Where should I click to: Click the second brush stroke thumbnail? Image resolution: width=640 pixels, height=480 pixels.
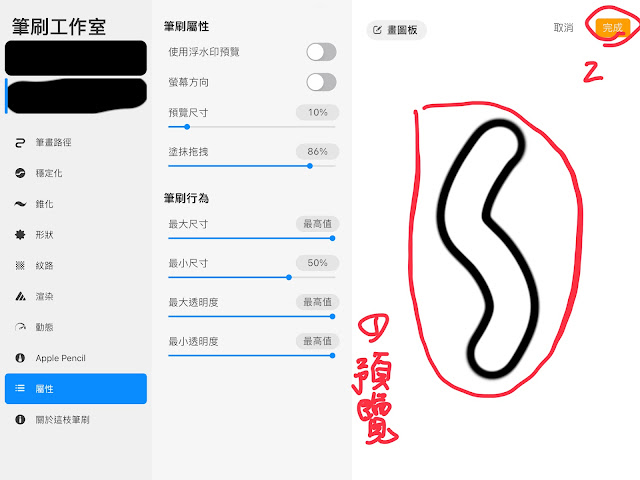(x=77, y=96)
